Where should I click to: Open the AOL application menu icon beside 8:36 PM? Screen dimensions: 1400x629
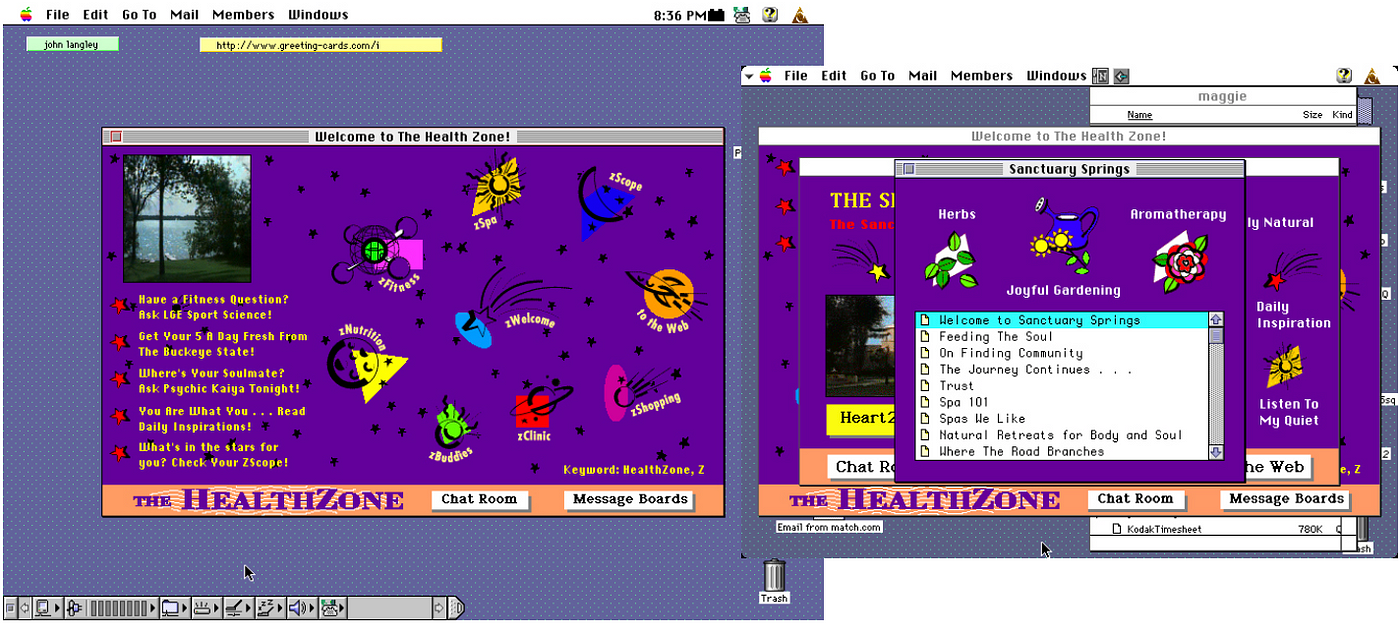click(x=799, y=14)
